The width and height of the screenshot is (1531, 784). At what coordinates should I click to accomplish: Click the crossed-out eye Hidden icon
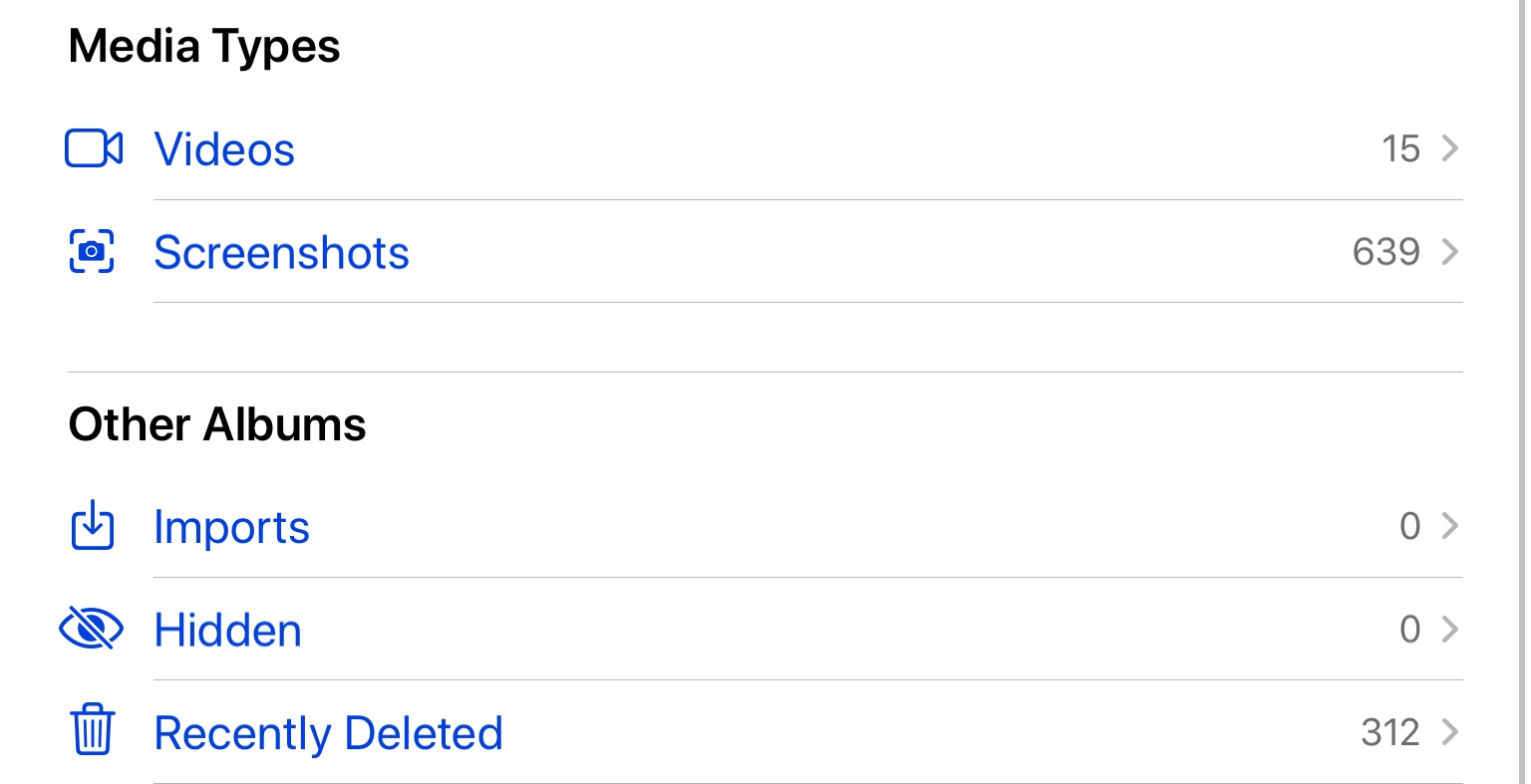coord(92,629)
